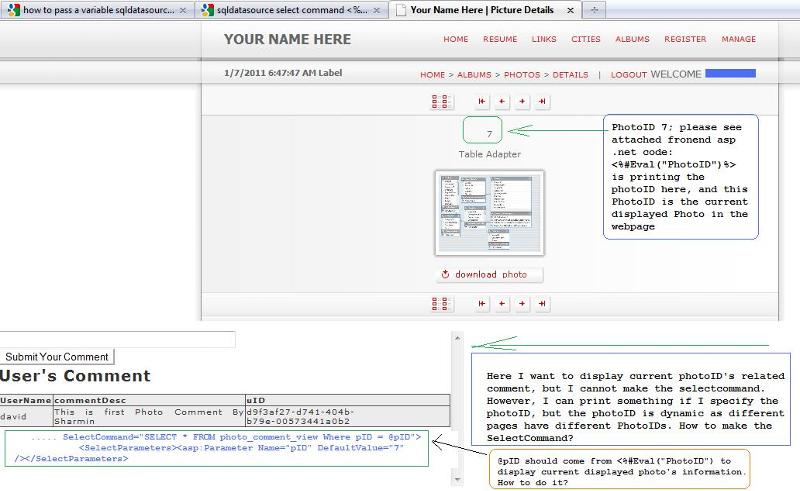Go to first photo using bottom navigation

coord(482,303)
